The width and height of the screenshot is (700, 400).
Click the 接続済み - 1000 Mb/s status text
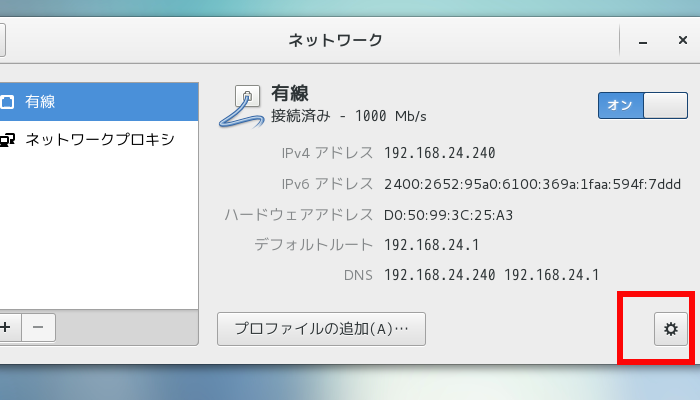click(x=349, y=116)
